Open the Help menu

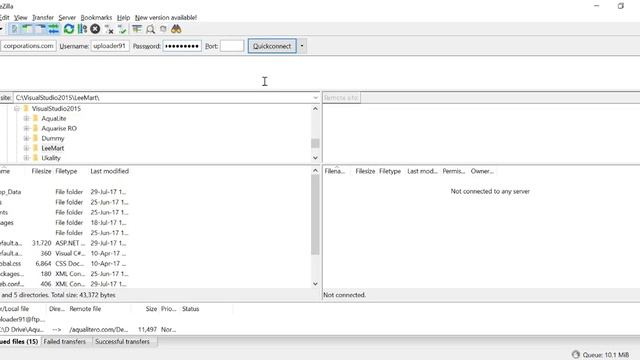[123, 18]
